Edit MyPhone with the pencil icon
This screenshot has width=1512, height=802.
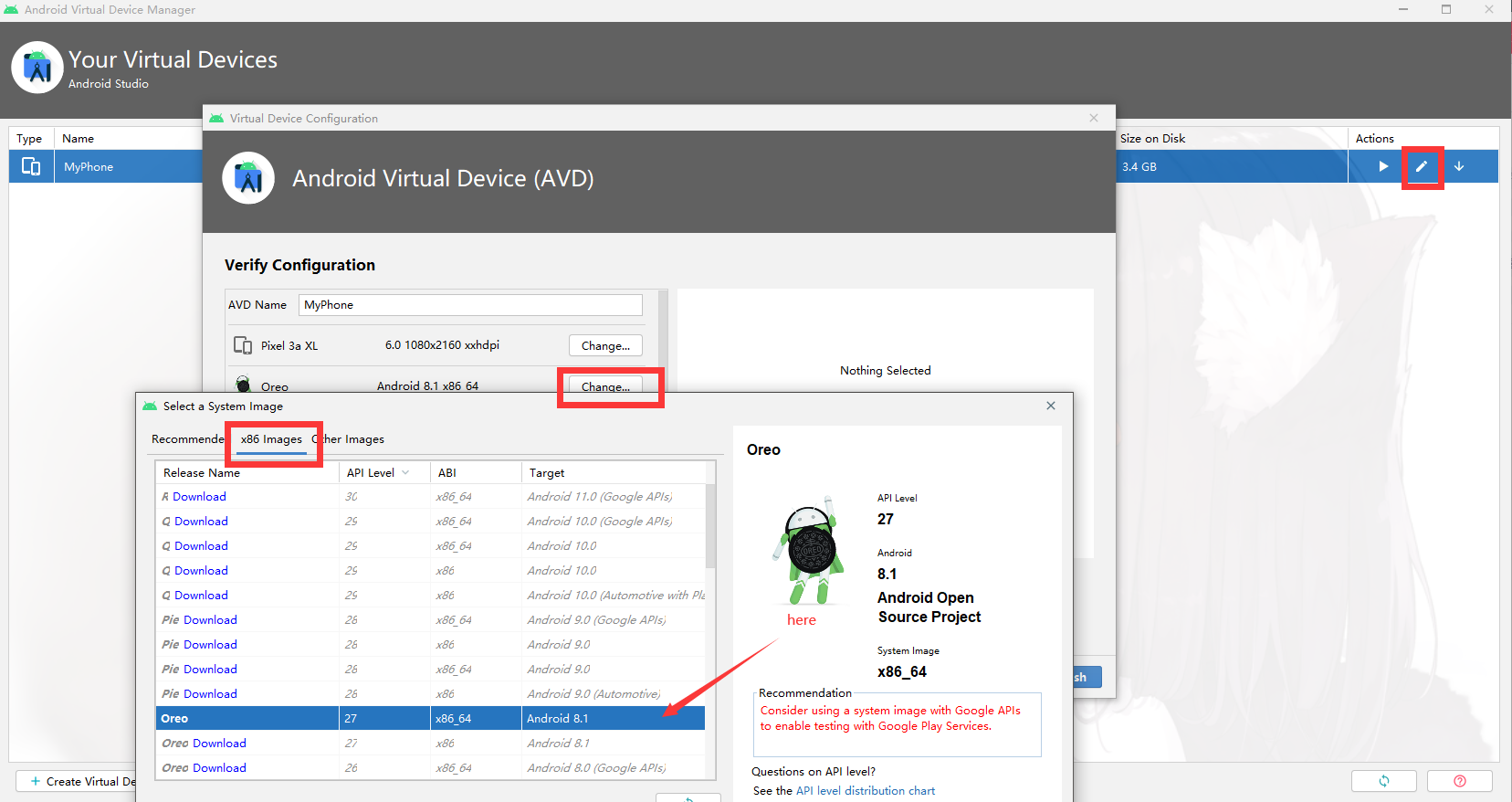(x=1422, y=166)
